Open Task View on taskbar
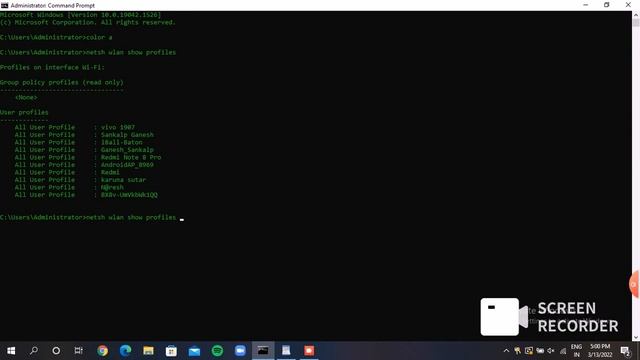This screenshot has width=640, height=360. click(78, 351)
